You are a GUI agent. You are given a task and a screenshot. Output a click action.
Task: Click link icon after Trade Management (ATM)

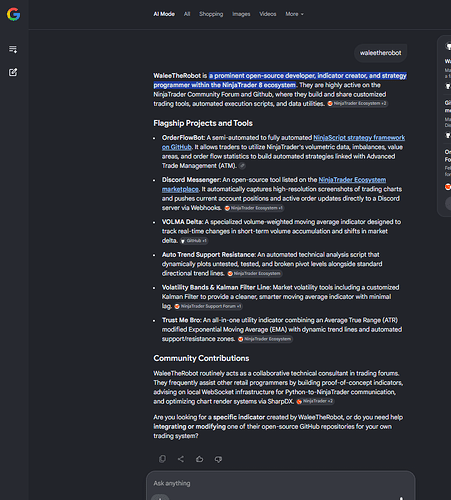pyautogui.click(x=242, y=166)
